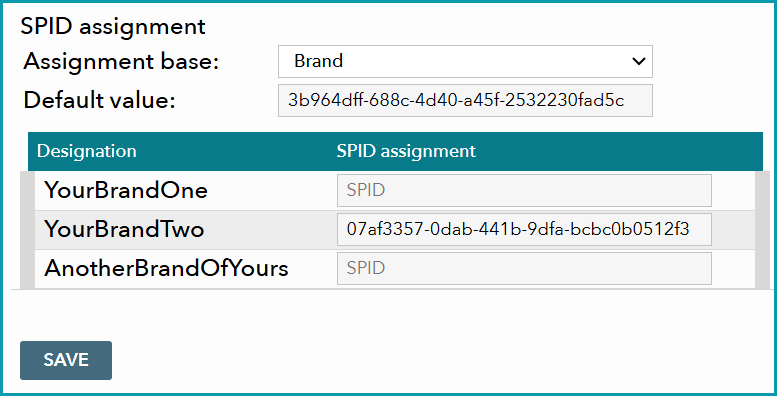The height and width of the screenshot is (397, 777).
Task: Click the Default value label
Action: pyautogui.click(x=100, y=101)
